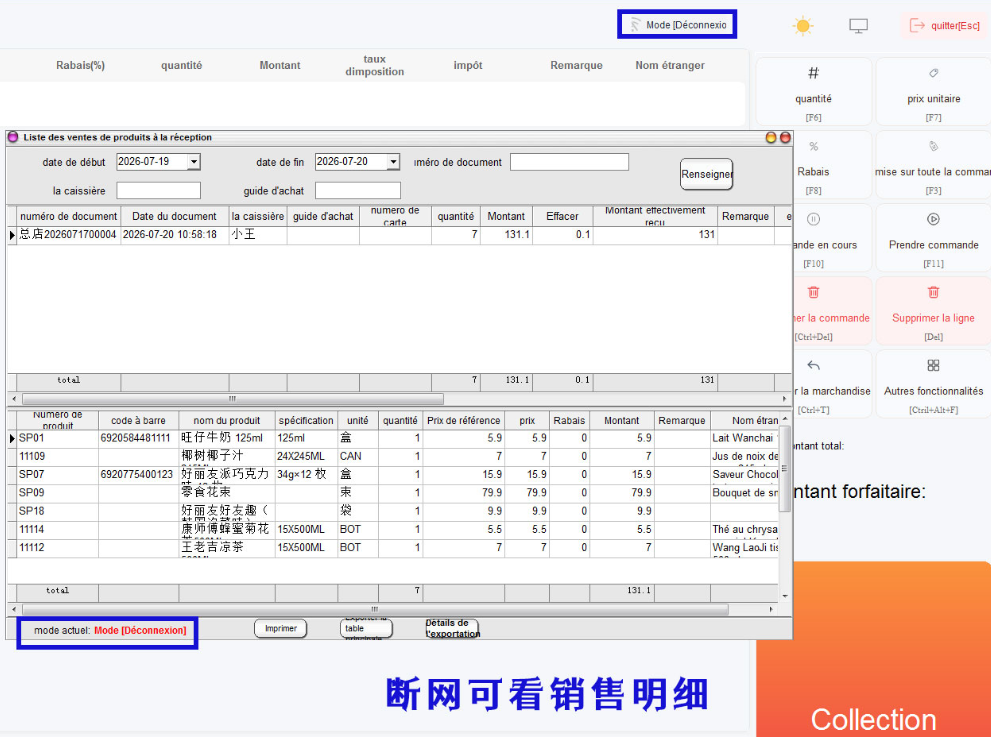The width and height of the screenshot is (991, 737).
Task: Click the purple icon in sales list title bar
Action: [x=13, y=137]
